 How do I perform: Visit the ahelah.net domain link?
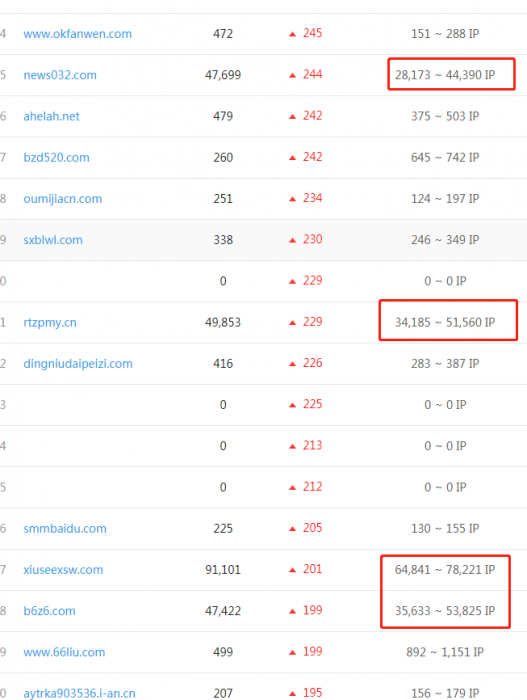(x=51, y=116)
